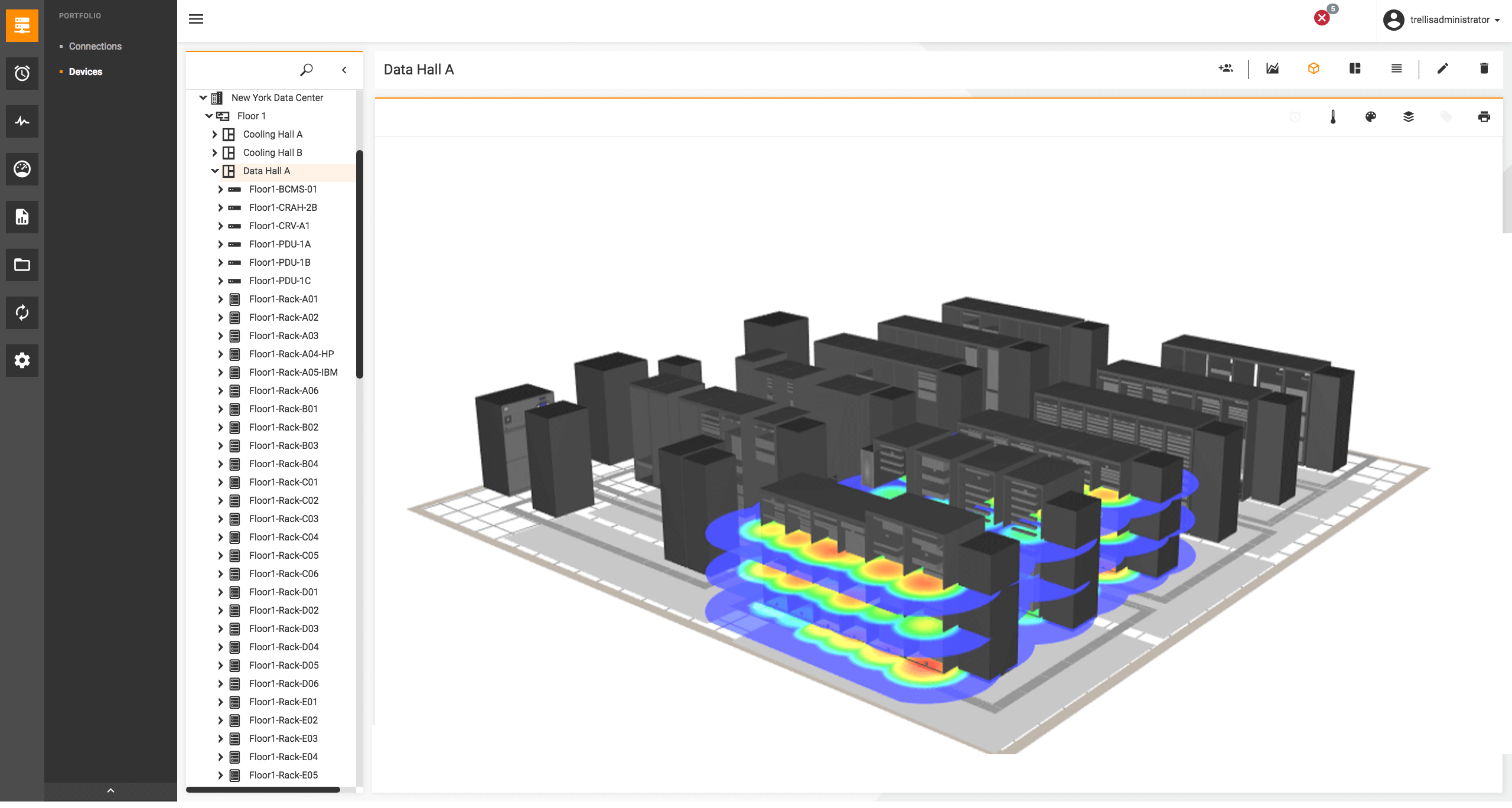Click the layers stack icon
The image size is (1512, 808).
pos(1409,117)
